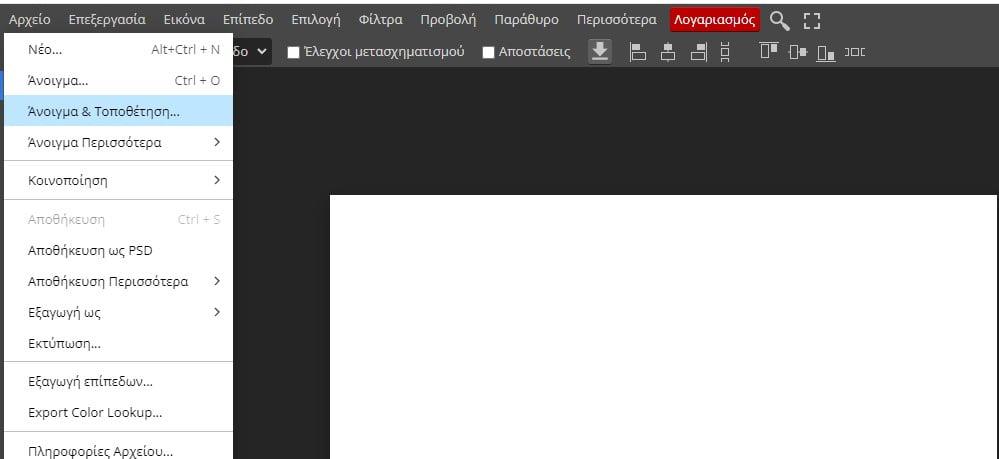Choose Νέο... from the file menu
999x459 pixels.
119,50
